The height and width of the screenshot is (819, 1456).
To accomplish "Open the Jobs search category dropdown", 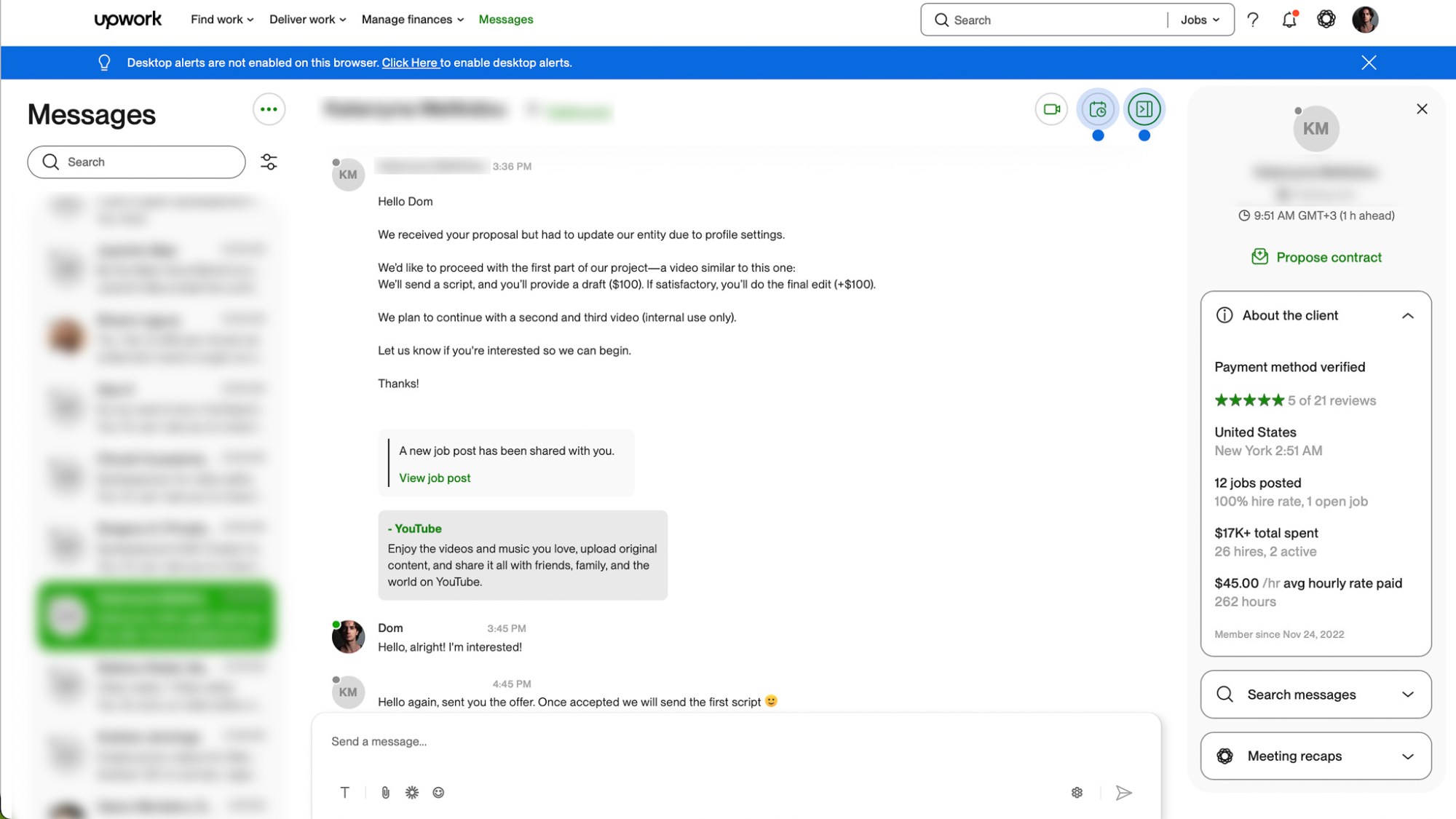I will click(x=1200, y=20).
